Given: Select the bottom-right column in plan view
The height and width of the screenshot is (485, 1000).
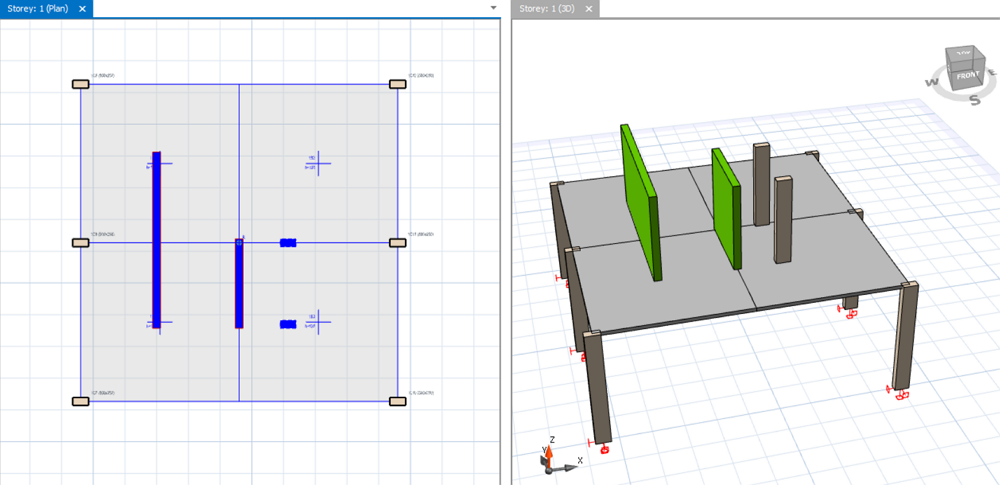Looking at the screenshot, I should (397, 401).
